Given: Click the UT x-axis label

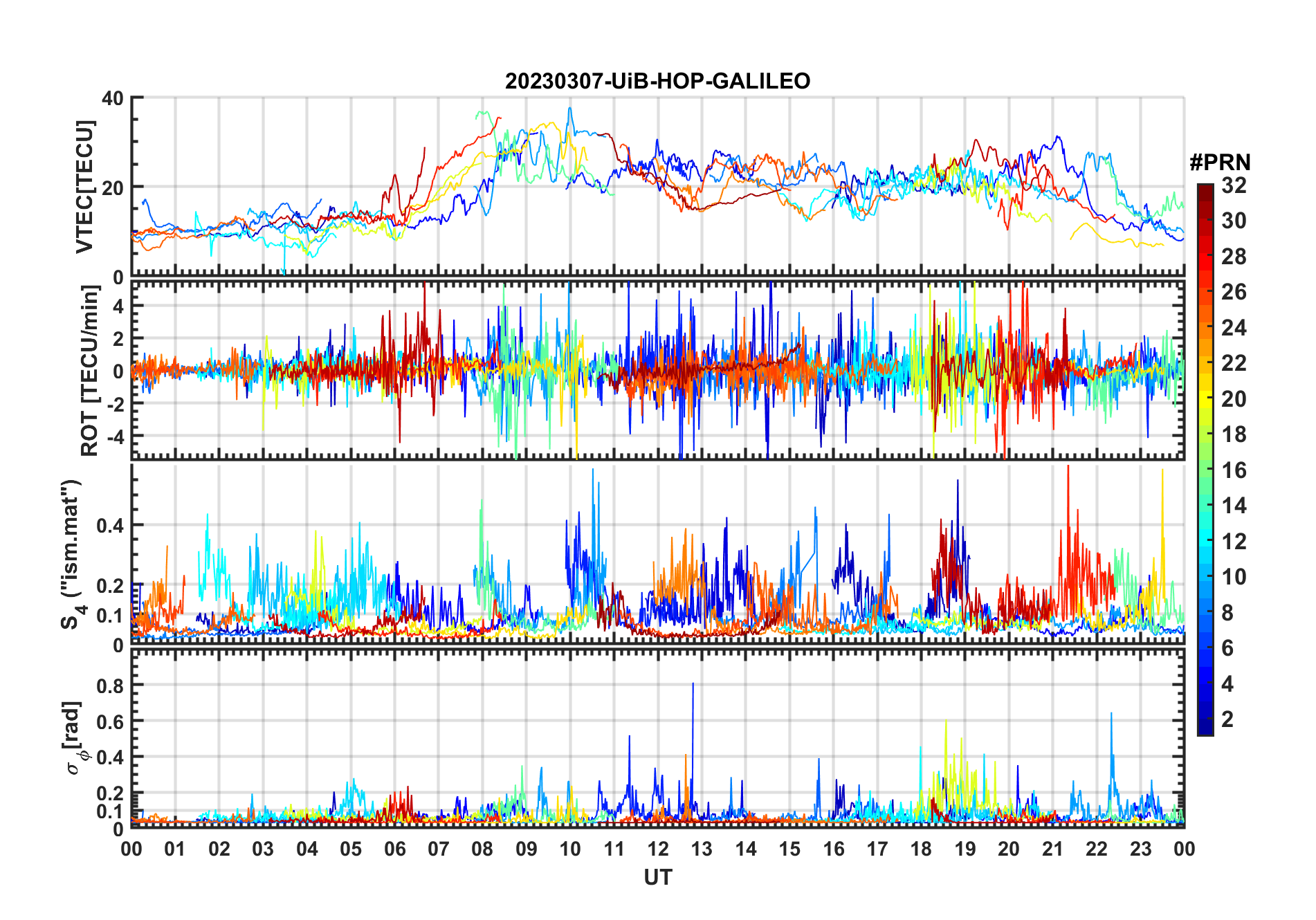Looking at the screenshot, I should pos(657,877).
